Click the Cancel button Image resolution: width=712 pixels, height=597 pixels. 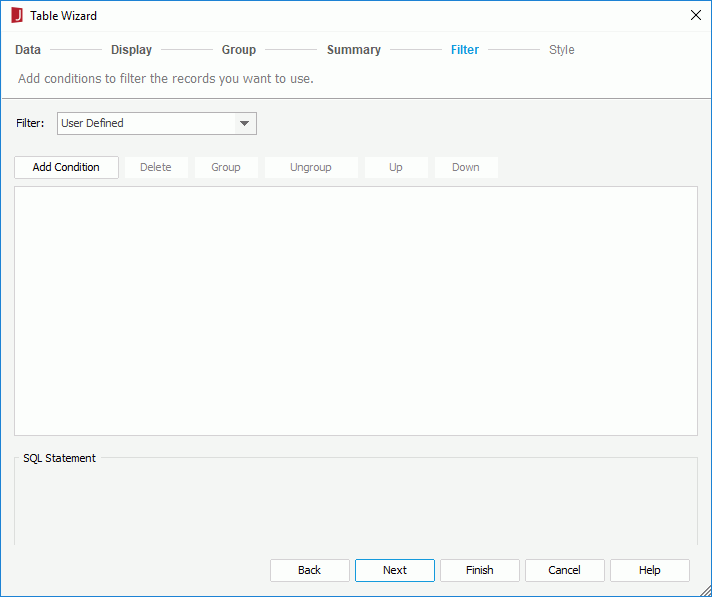(x=564, y=570)
